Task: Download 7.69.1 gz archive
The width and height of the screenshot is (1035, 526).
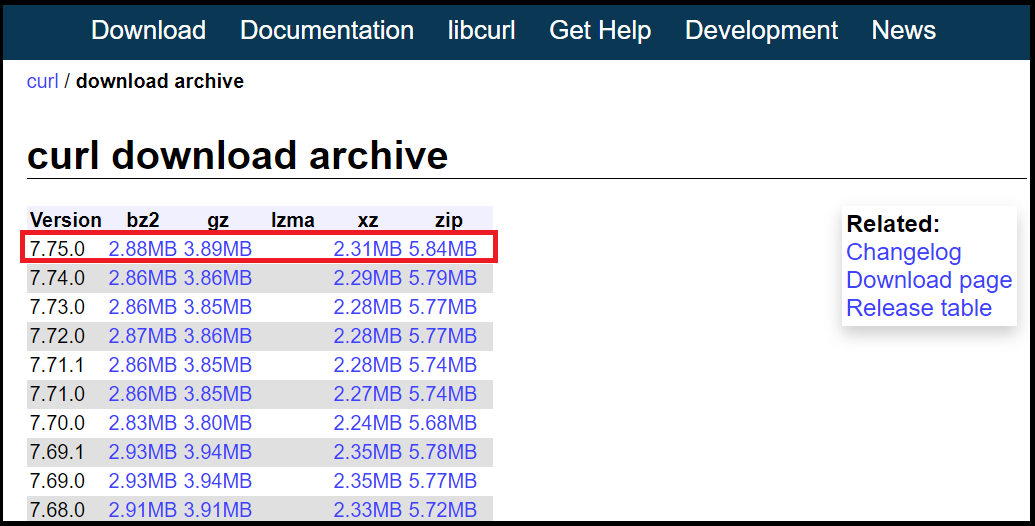Action: click(x=218, y=452)
